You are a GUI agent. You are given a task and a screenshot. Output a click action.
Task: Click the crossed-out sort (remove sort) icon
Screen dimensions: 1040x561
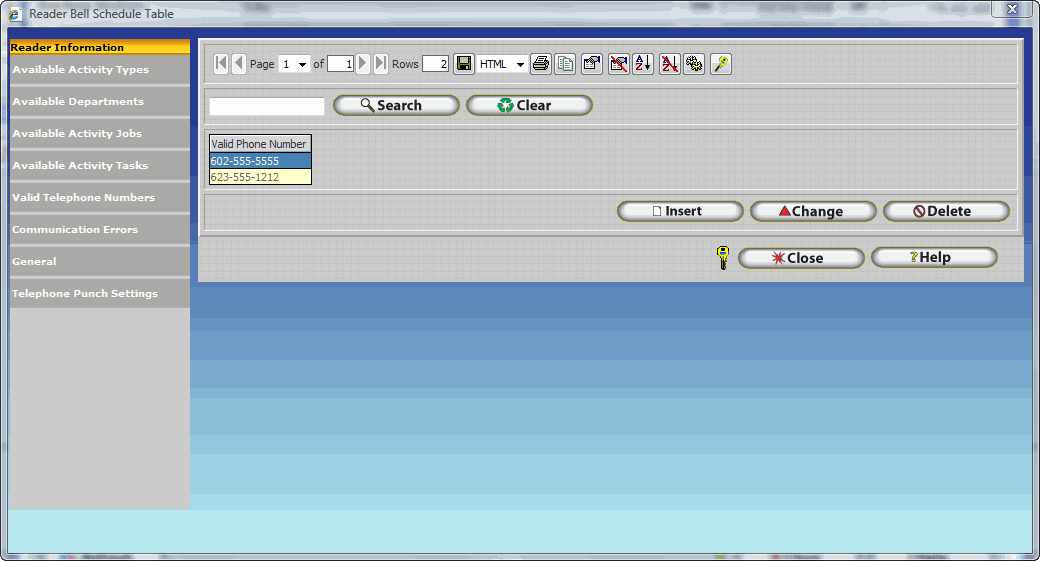[670, 64]
